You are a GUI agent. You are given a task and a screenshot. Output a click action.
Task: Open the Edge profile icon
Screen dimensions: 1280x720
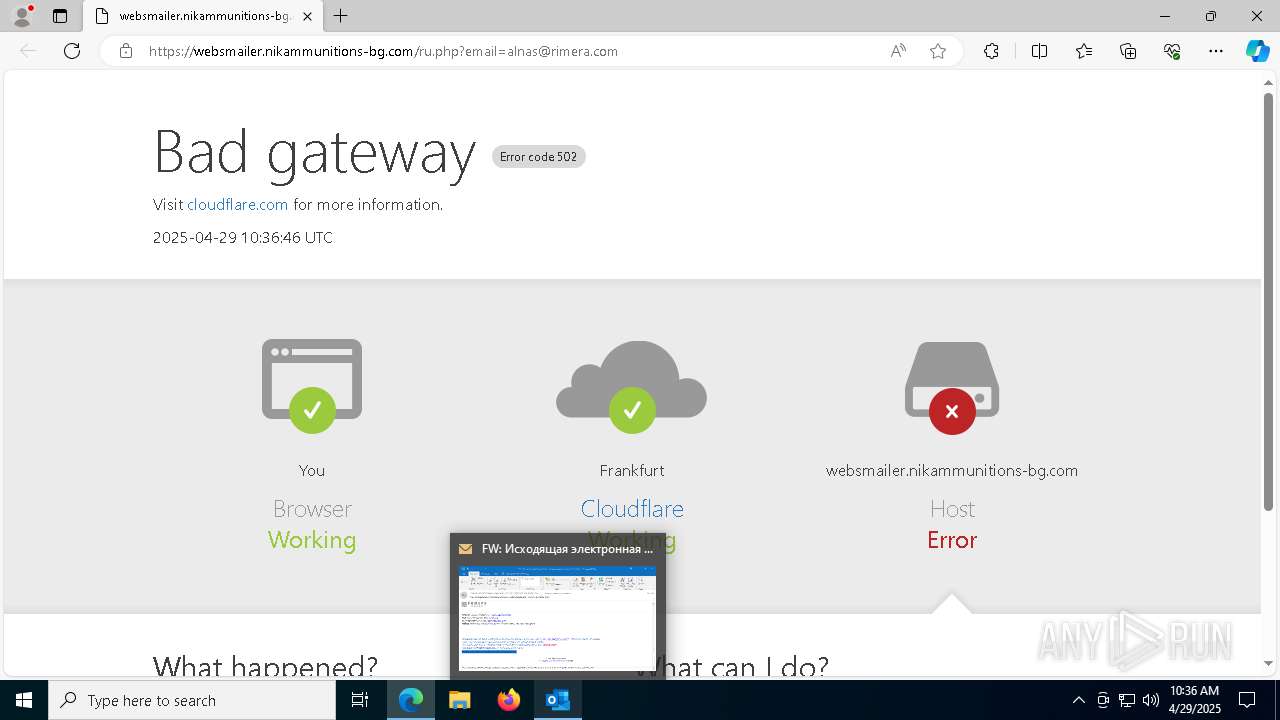click(x=22, y=16)
